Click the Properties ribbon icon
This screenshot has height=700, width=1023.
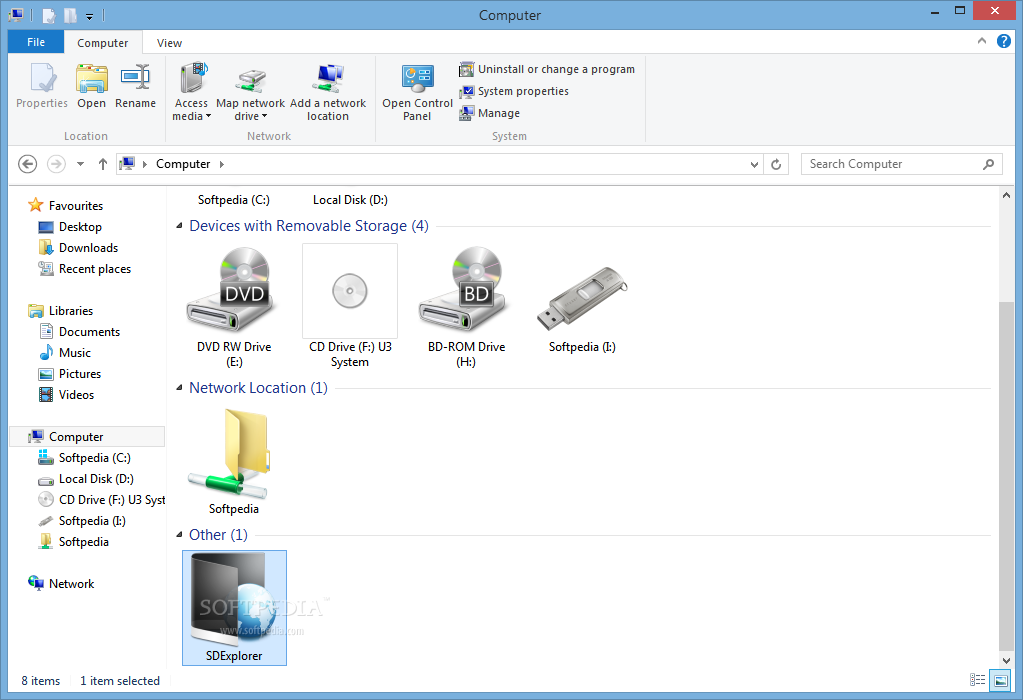[42, 86]
